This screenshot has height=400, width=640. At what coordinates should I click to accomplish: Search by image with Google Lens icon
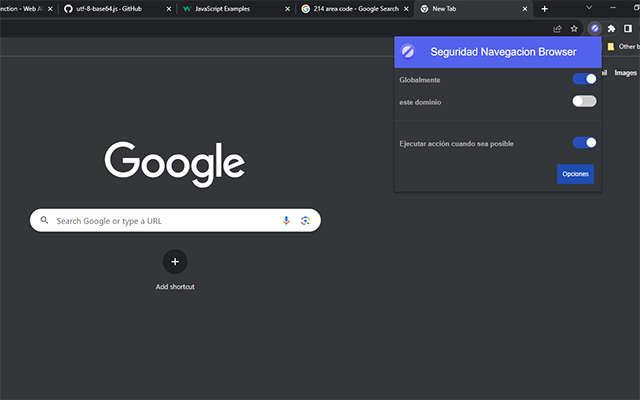305,220
